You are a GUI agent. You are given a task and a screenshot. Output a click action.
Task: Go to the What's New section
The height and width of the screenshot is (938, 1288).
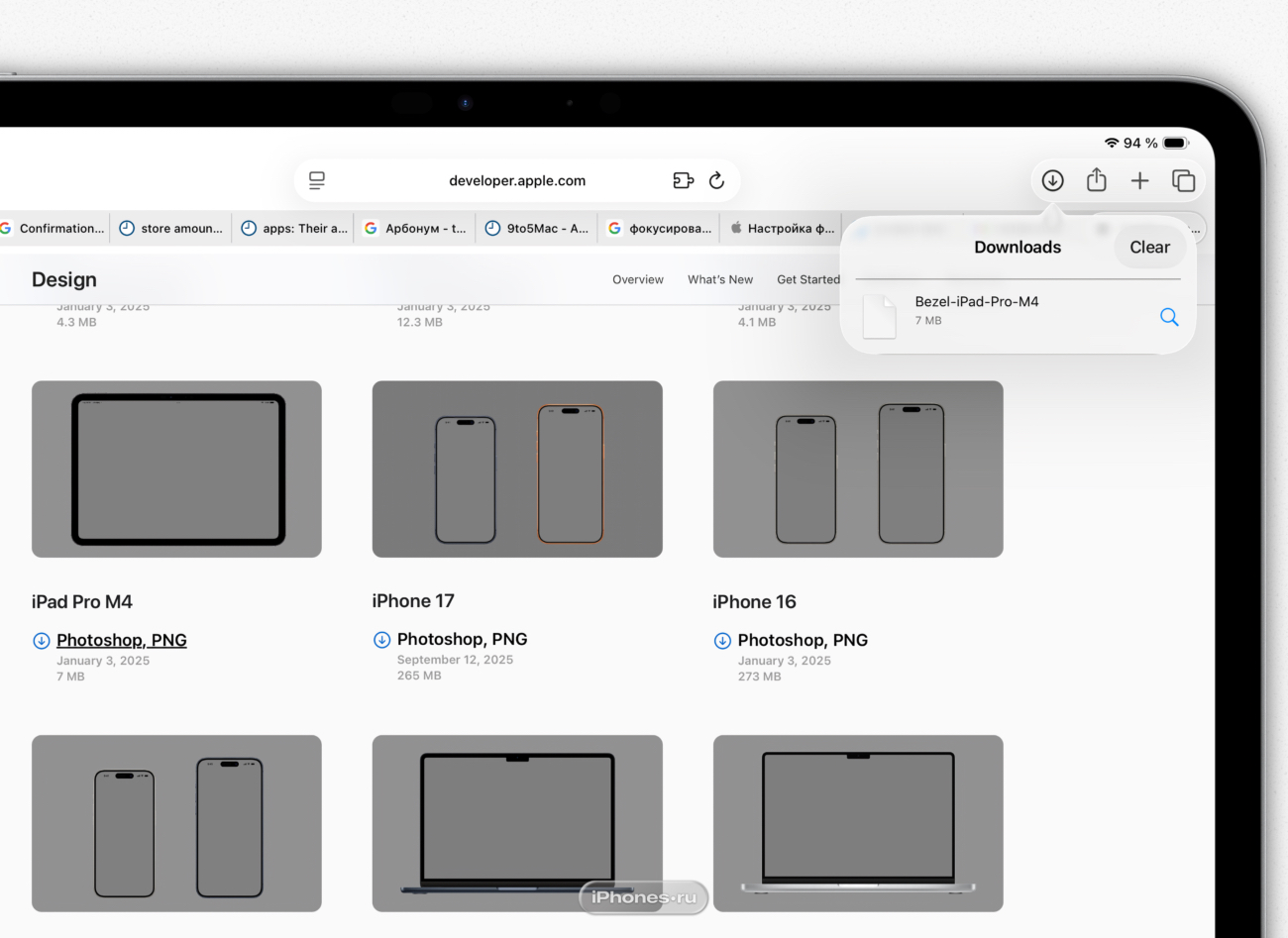tap(720, 280)
